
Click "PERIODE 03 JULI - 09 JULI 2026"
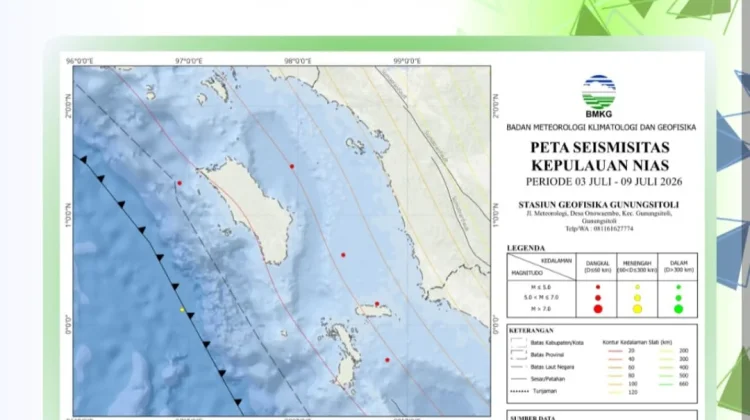(x=604, y=182)
